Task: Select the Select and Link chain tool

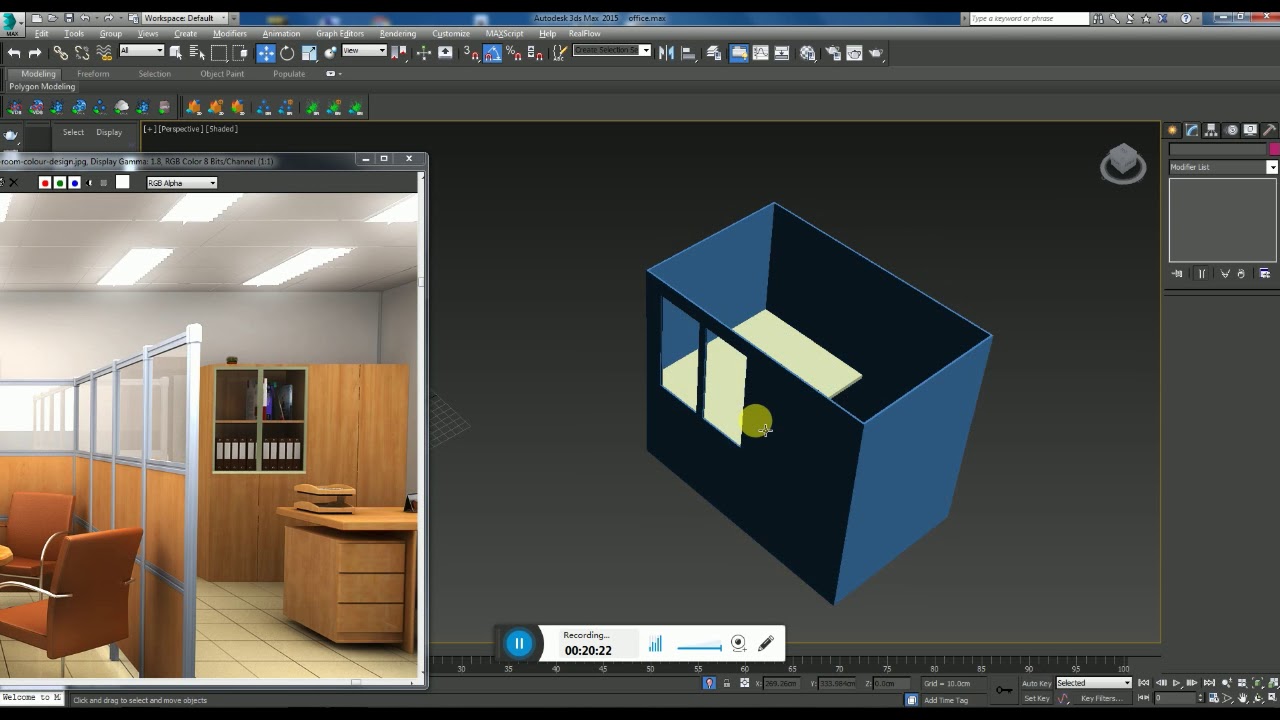Action: coord(61,53)
